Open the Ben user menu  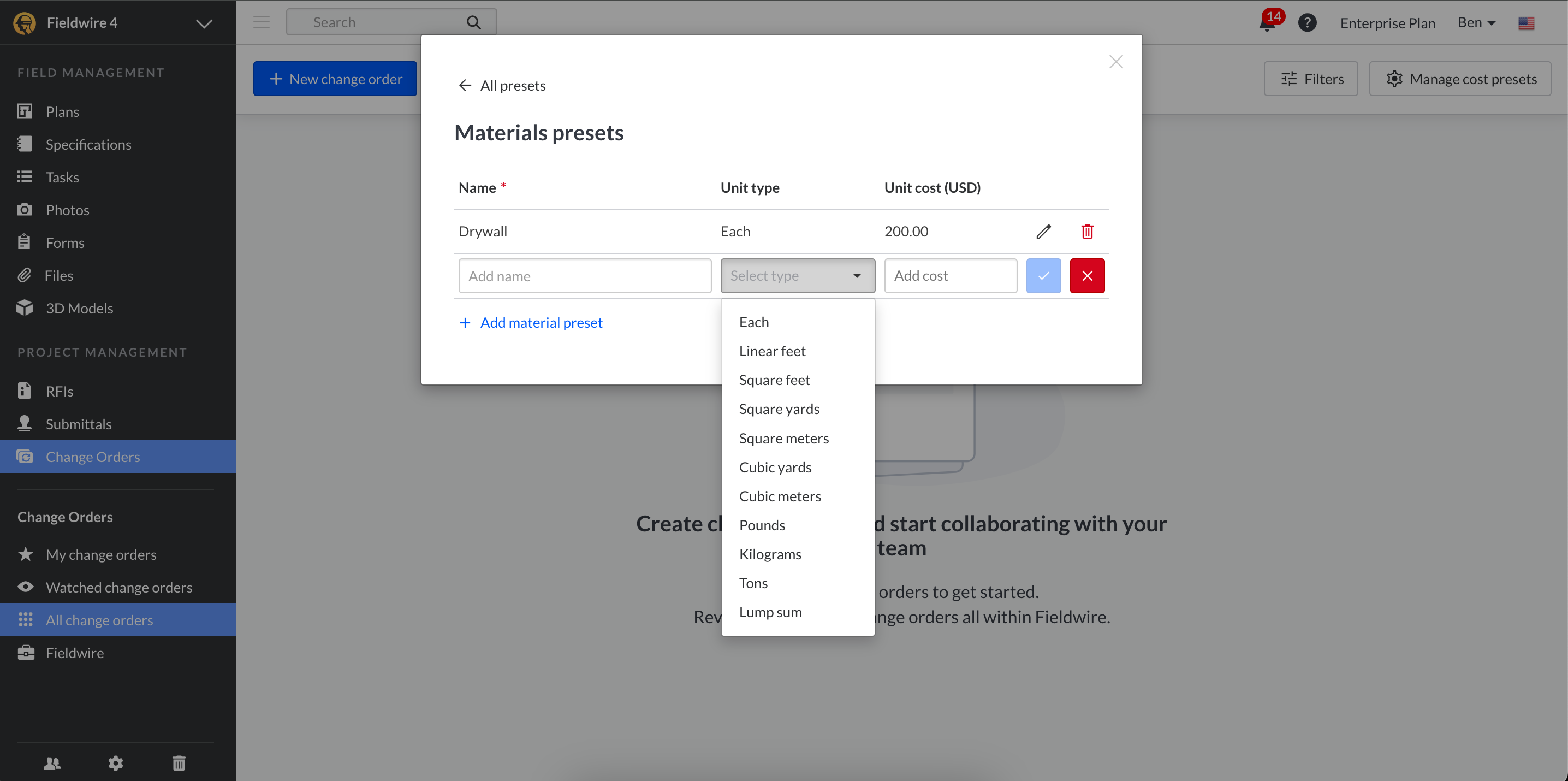click(x=1476, y=23)
